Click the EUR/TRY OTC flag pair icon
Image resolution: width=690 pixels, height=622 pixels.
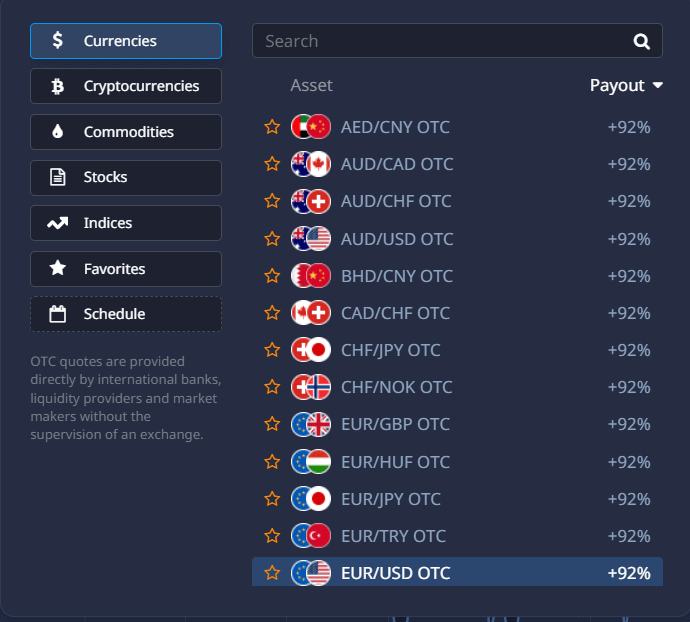click(310, 536)
